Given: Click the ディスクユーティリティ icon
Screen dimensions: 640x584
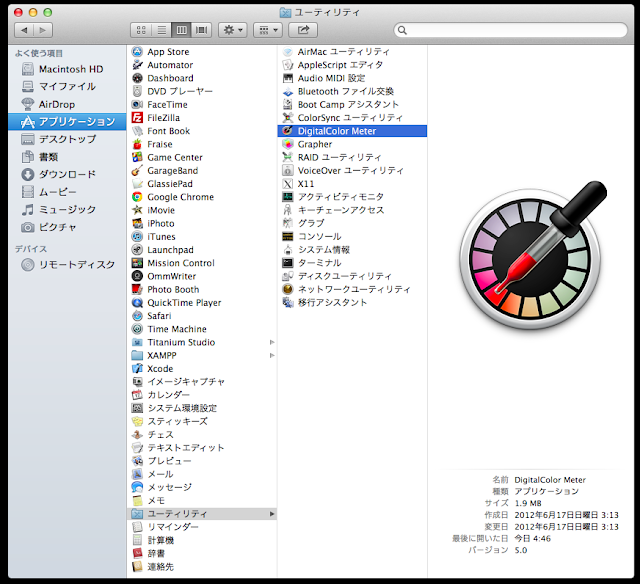Looking at the screenshot, I should [288, 276].
